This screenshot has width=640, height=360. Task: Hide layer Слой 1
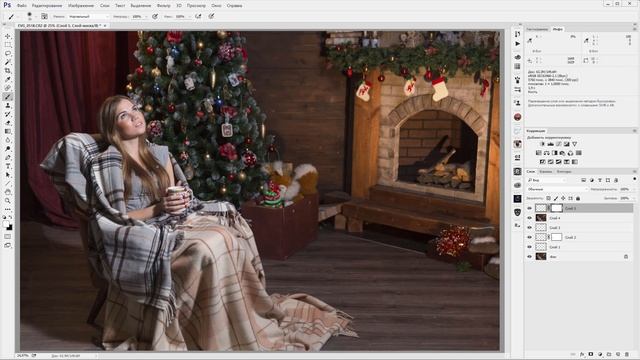coord(529,247)
